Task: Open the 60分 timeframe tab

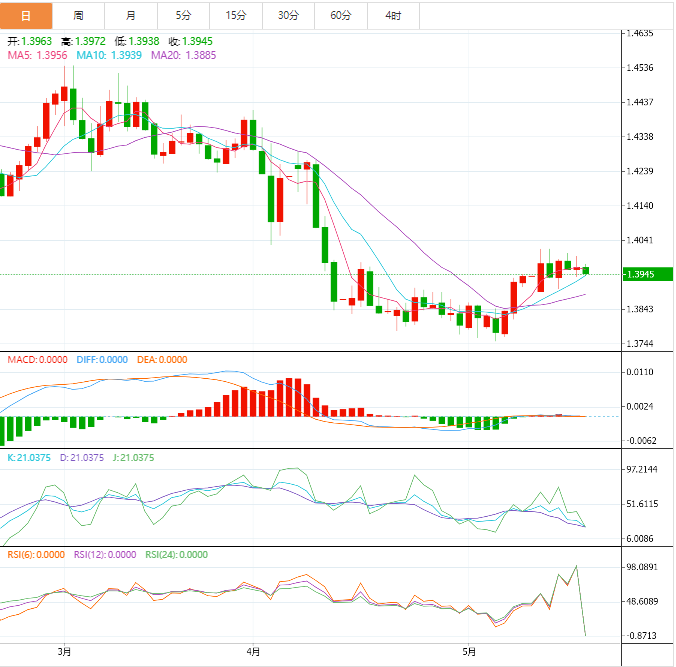Action: [341, 16]
